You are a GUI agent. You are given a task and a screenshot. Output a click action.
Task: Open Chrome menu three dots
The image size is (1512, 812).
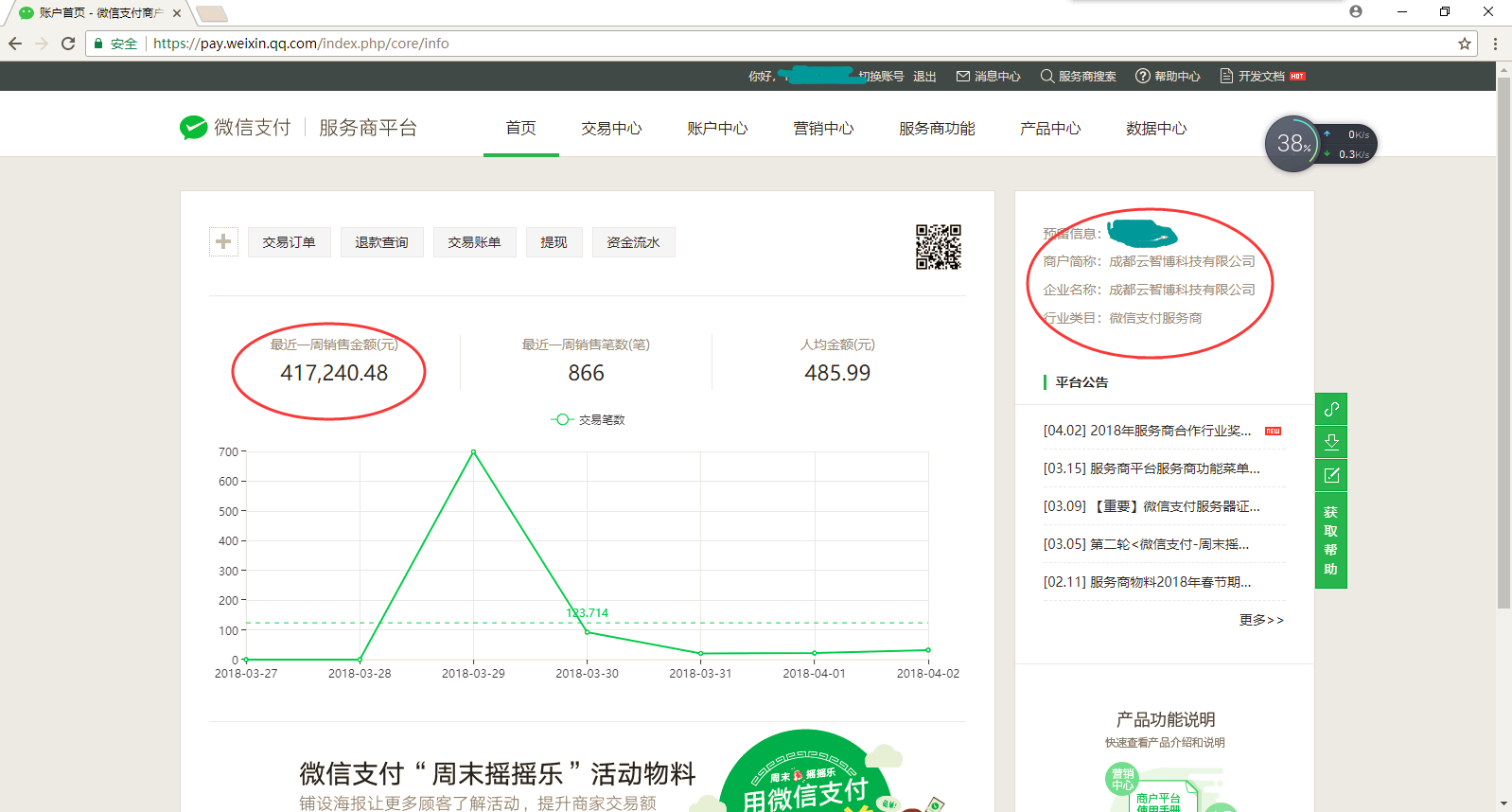pyautogui.click(x=1495, y=44)
